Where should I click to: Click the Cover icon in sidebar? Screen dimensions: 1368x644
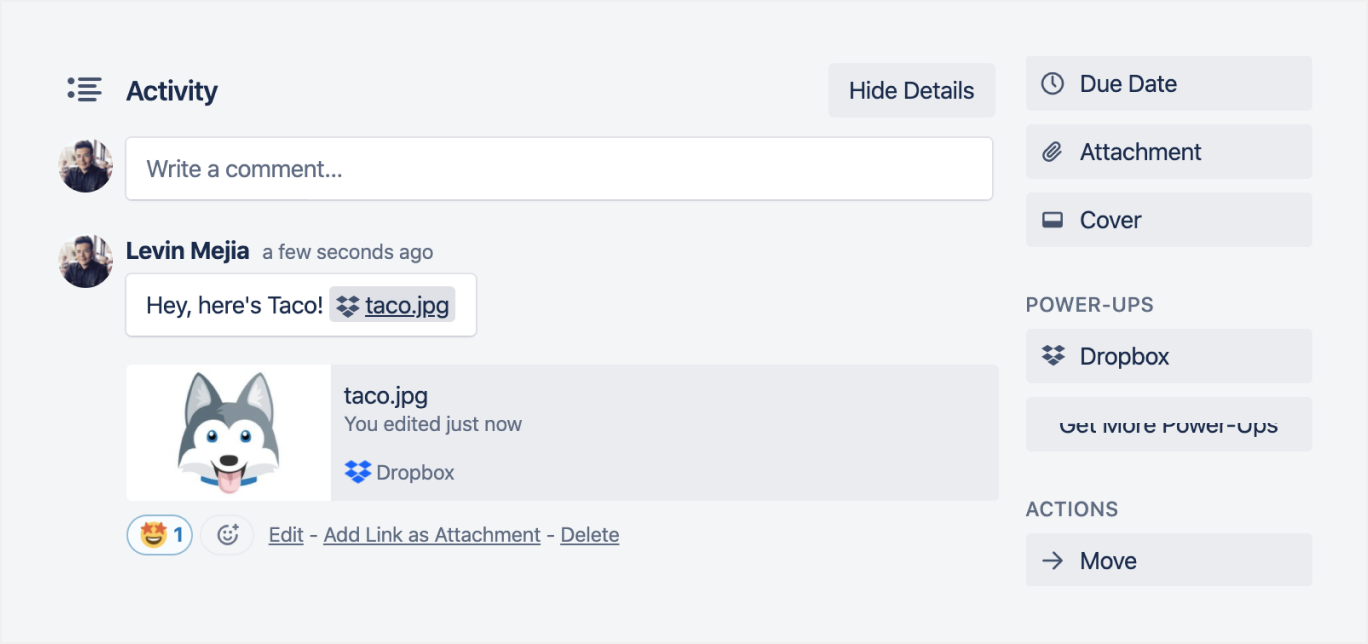click(x=1052, y=220)
